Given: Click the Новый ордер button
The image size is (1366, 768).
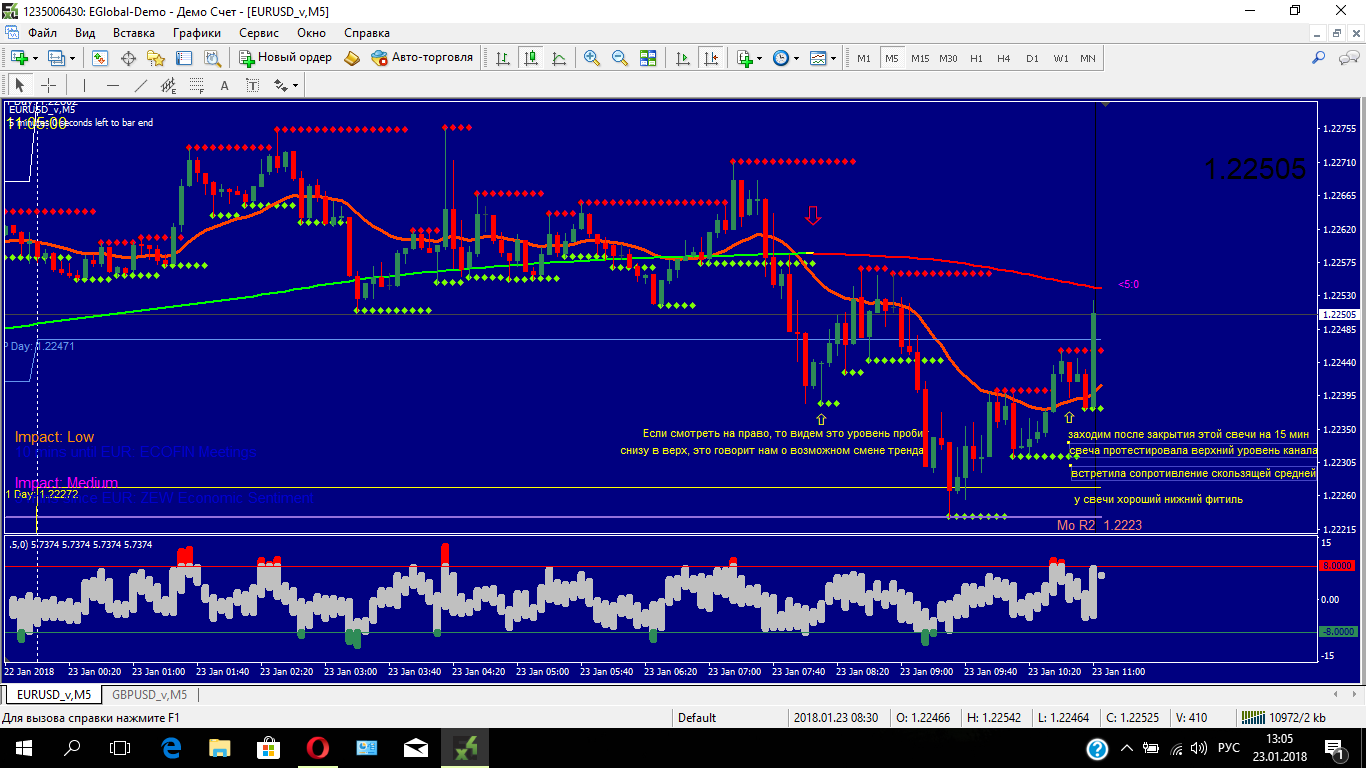Looking at the screenshot, I should click(x=285, y=58).
